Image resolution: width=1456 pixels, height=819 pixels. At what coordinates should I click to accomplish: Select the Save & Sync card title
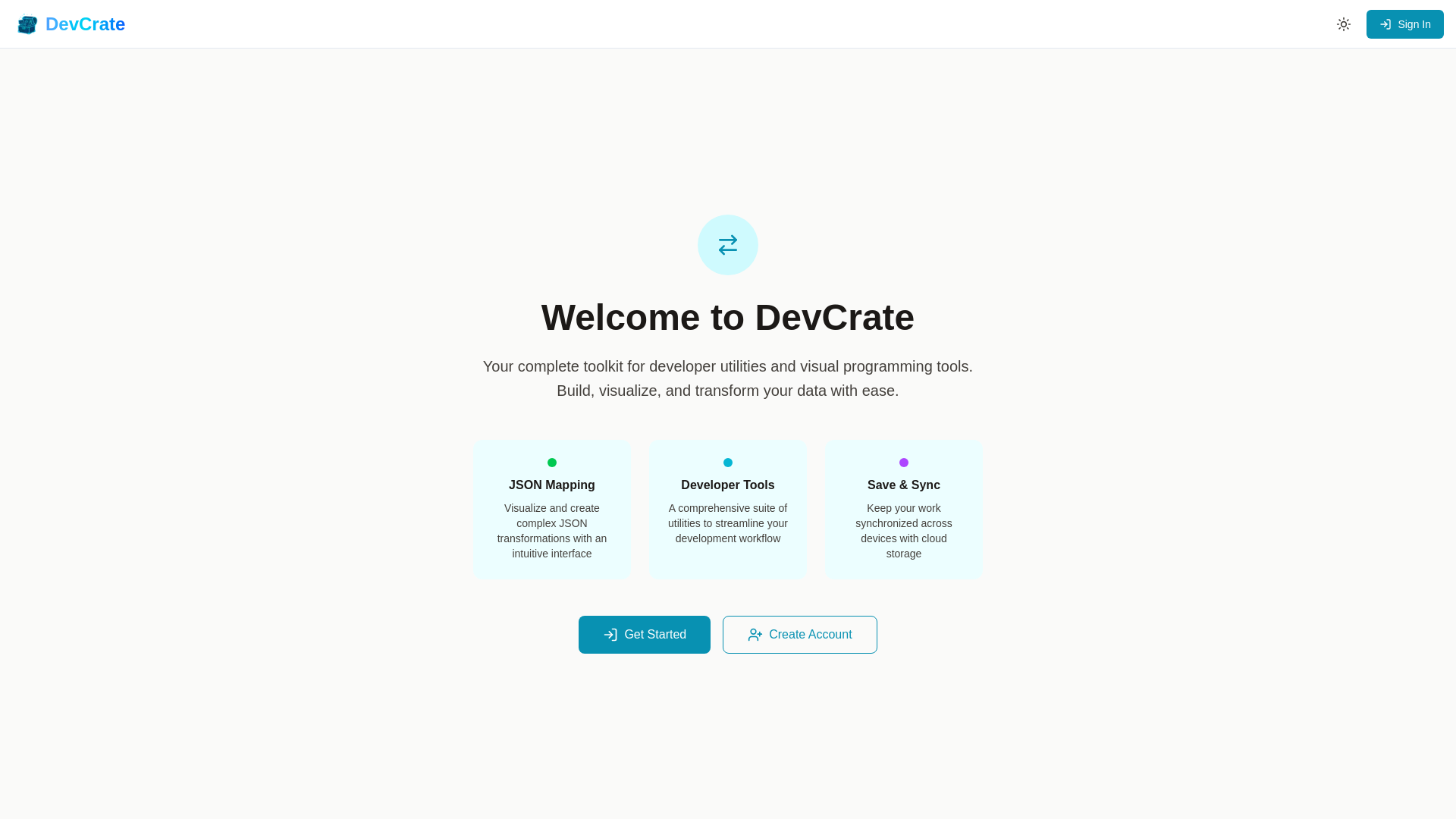[x=904, y=485]
